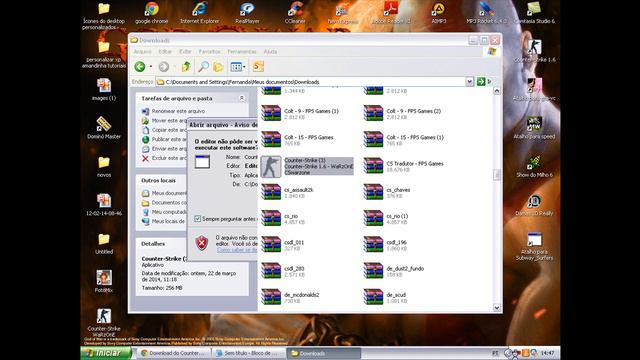Open the CCleaner desktop shortcut

coord(295,13)
